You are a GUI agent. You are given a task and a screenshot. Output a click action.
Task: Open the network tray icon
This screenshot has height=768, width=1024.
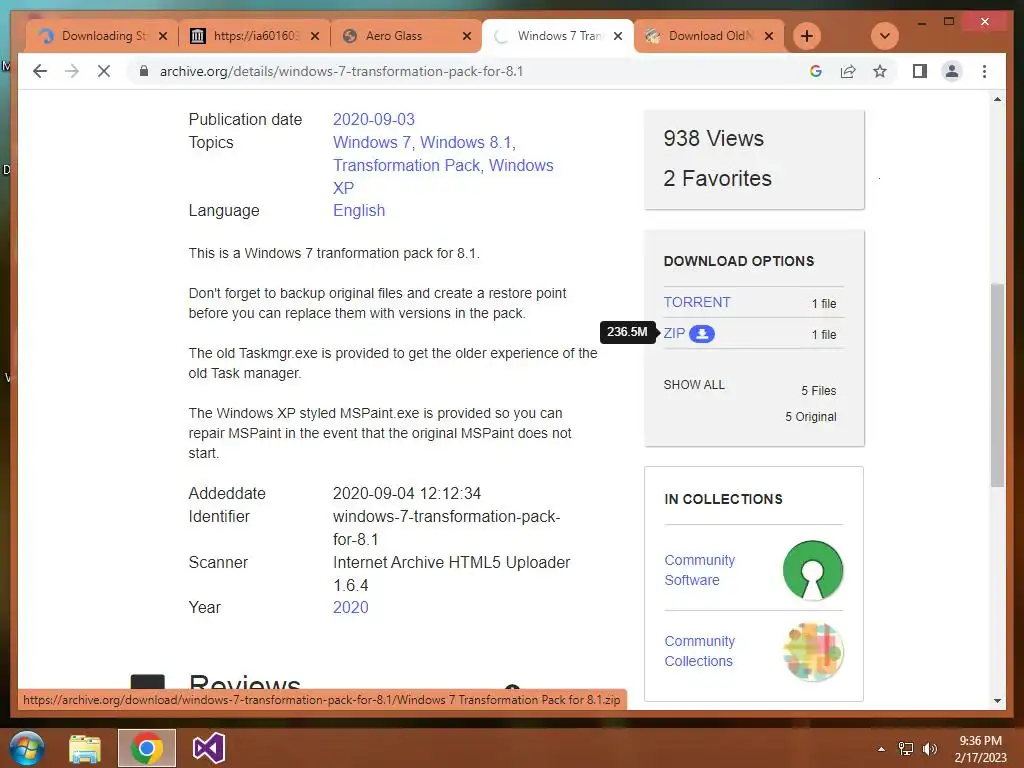pyautogui.click(x=906, y=749)
